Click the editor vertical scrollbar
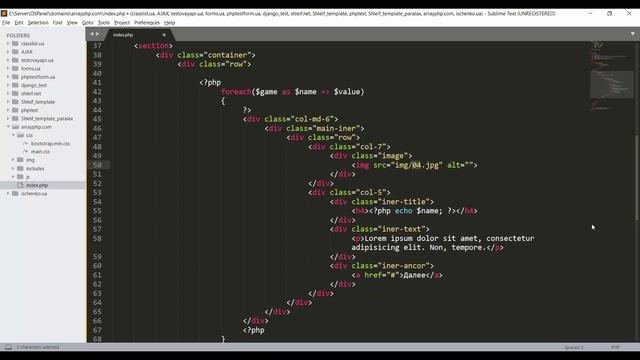This screenshot has height=360, width=640. (x=637, y=178)
